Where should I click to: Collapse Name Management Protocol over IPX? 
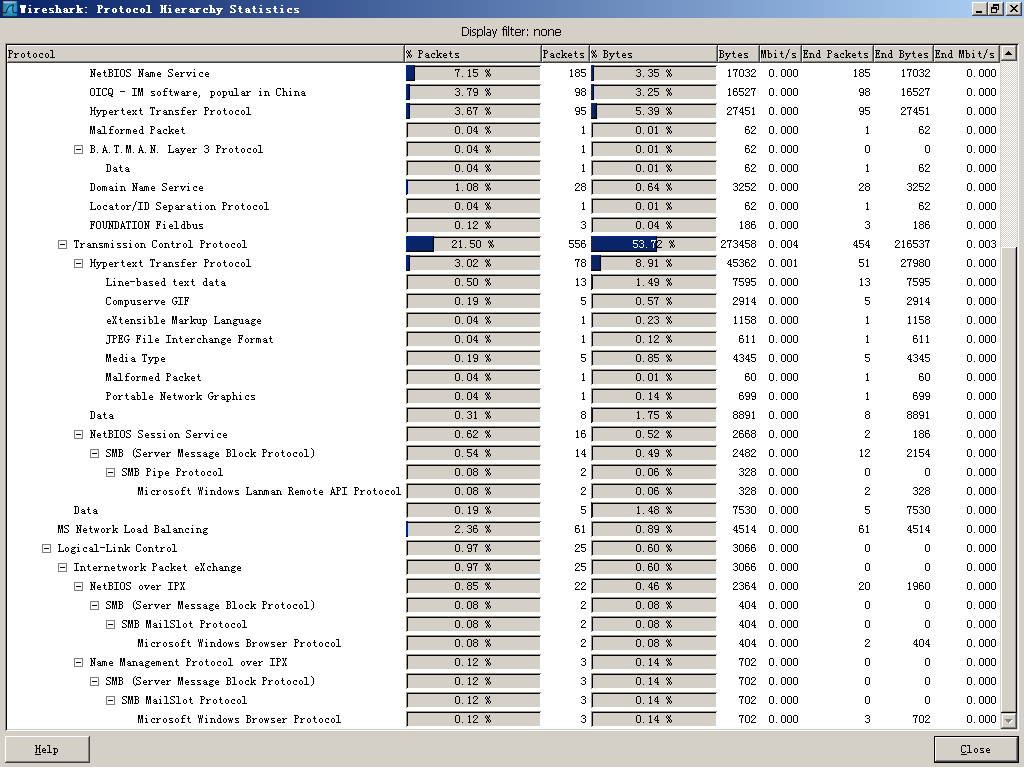[x=78, y=662]
